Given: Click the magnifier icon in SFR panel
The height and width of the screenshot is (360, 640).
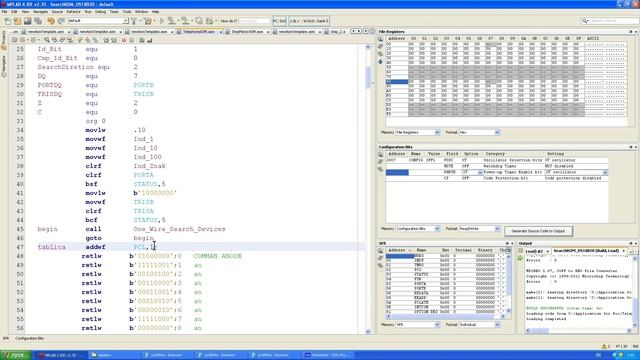Looking at the screenshot, I should pyautogui.click(x=380, y=251).
